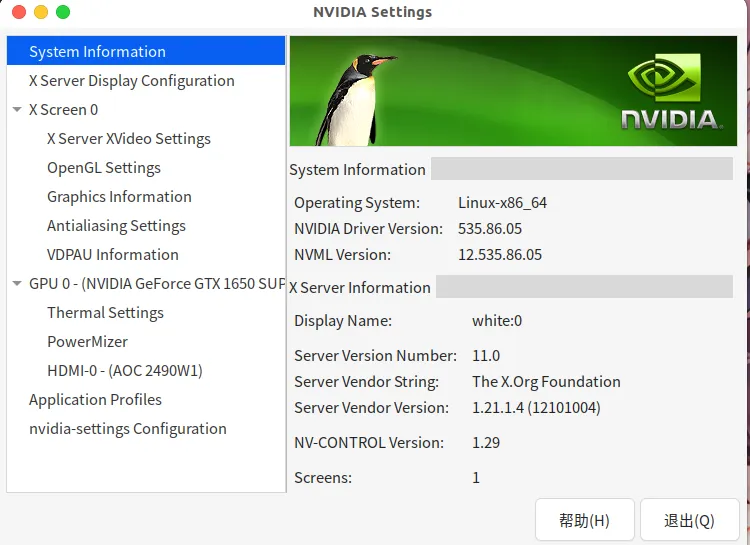750x545 pixels.
Task: Collapse the X Screen 0 tree node
Action: [x=17, y=110]
